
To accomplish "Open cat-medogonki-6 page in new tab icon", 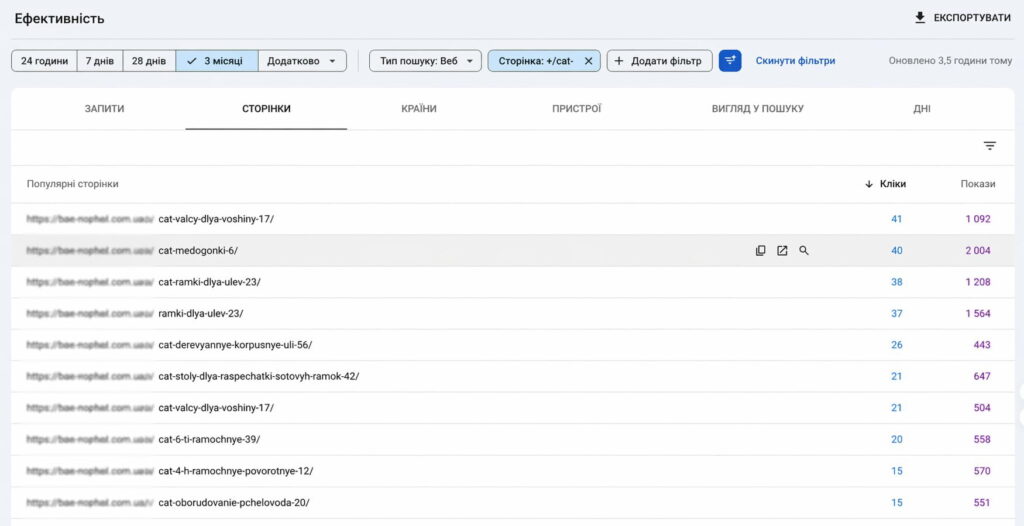I will click(x=782, y=251).
